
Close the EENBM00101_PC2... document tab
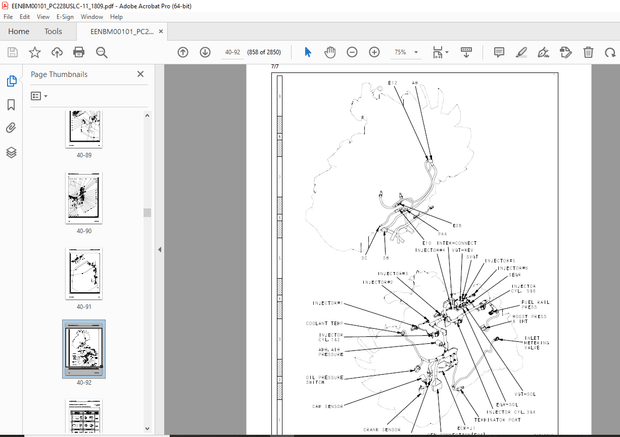click(x=161, y=31)
